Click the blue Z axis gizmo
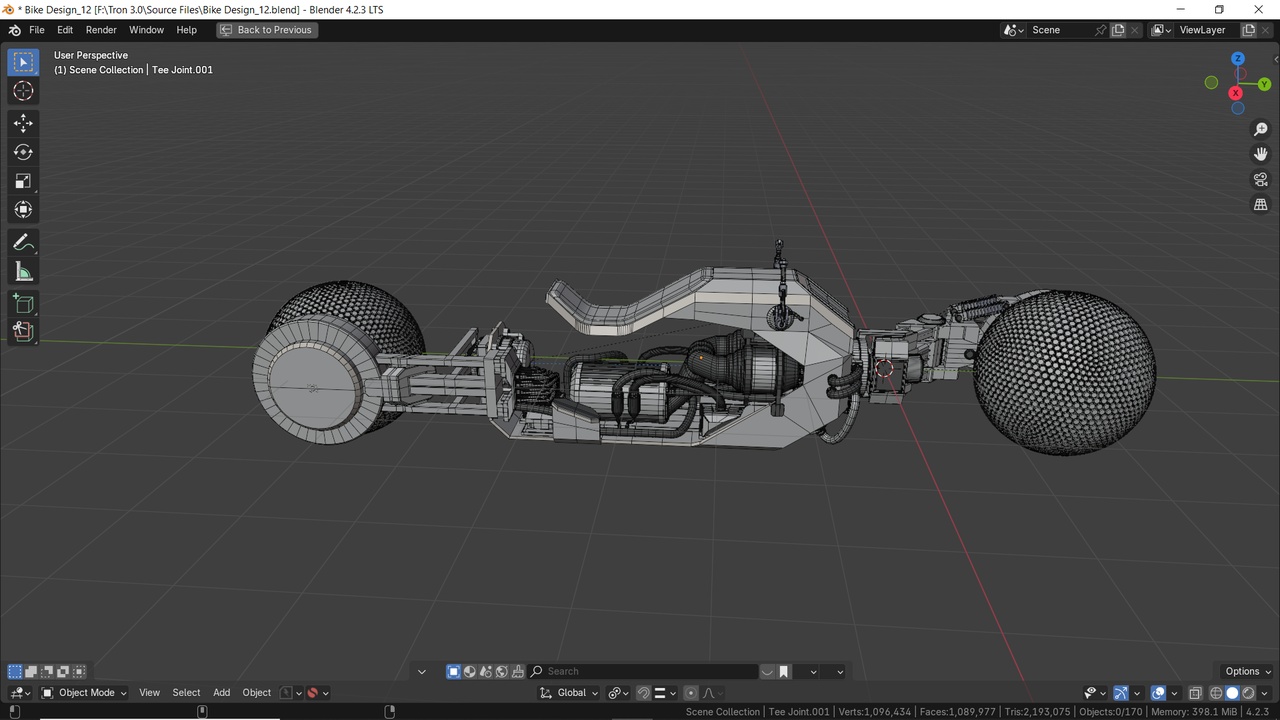The height and width of the screenshot is (720, 1280). click(1238, 59)
